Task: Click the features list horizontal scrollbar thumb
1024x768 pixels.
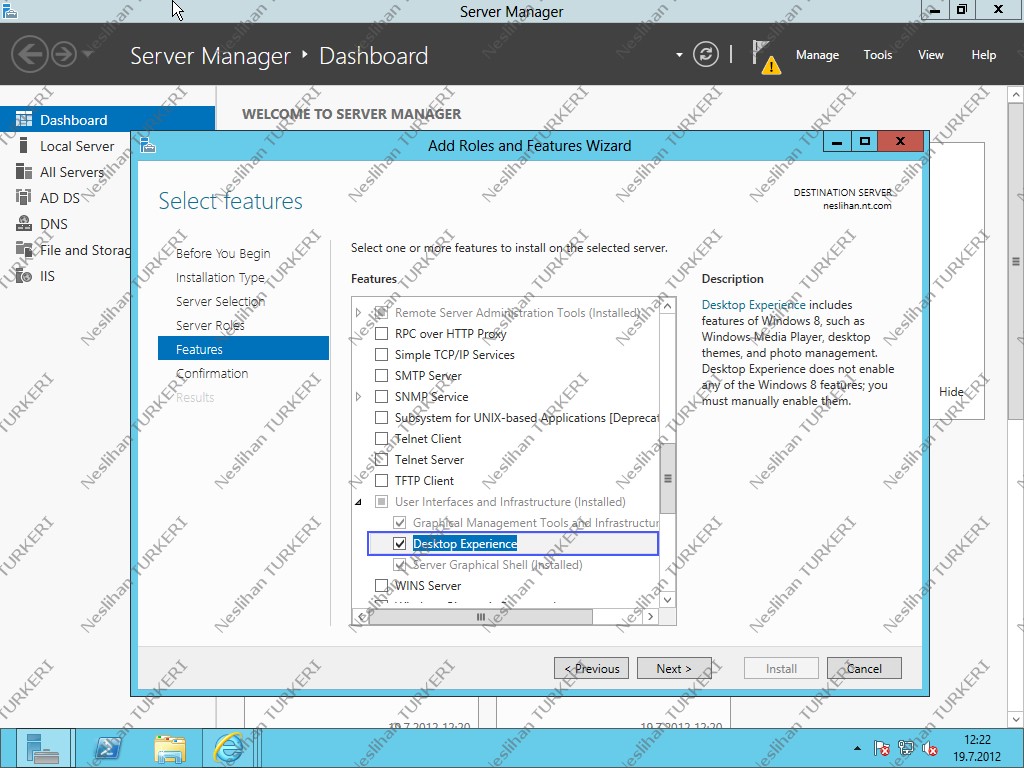Action: pyautogui.click(x=481, y=616)
